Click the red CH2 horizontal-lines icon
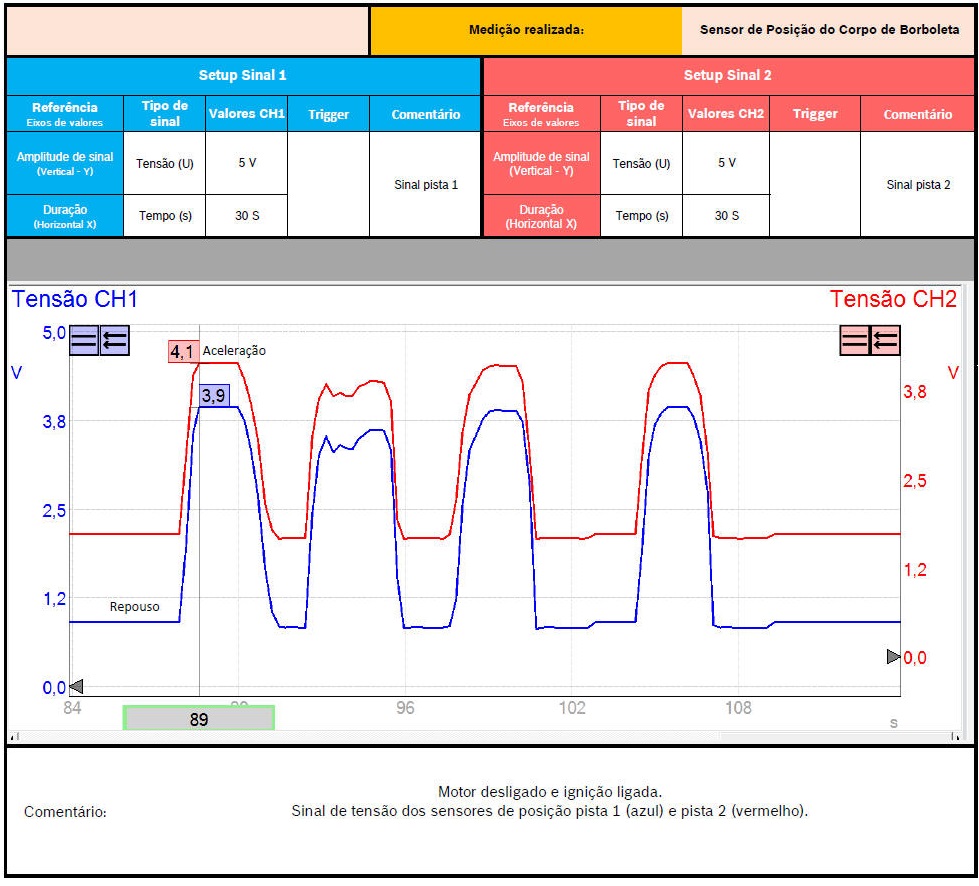Image resolution: width=979 pixels, height=886 pixels. (854, 341)
